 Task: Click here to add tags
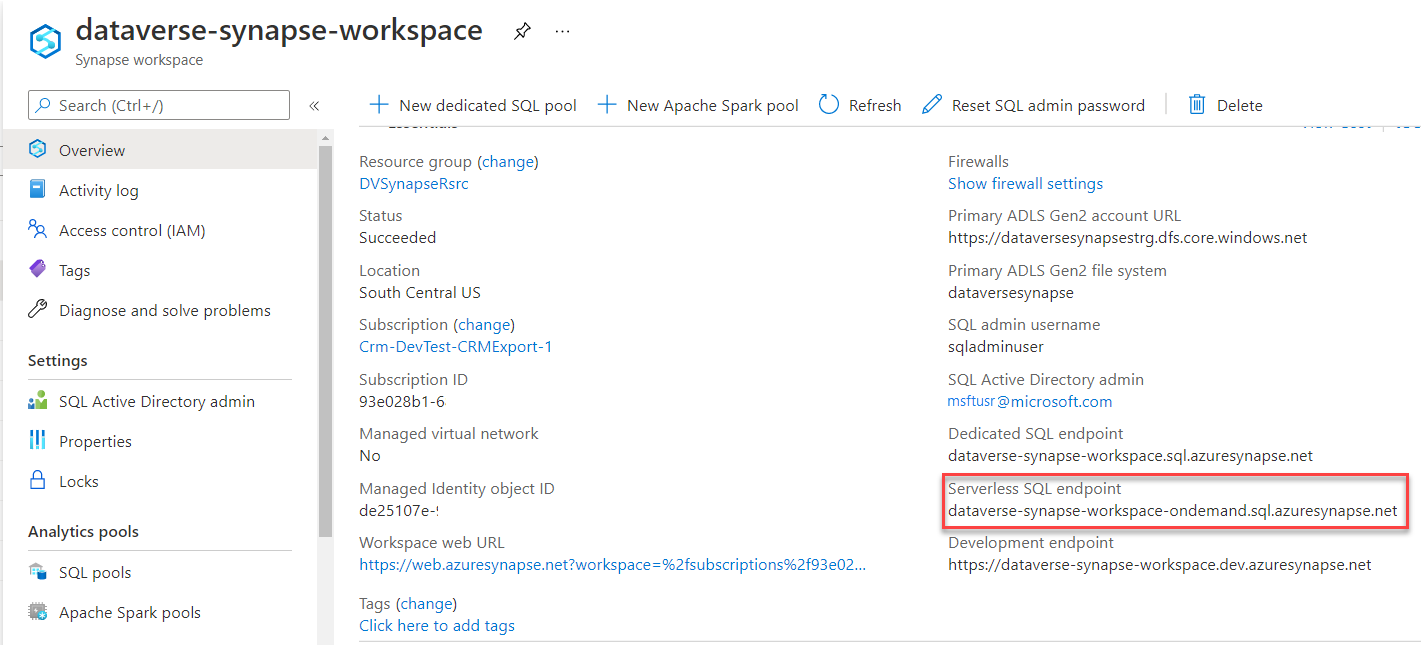coord(437,625)
